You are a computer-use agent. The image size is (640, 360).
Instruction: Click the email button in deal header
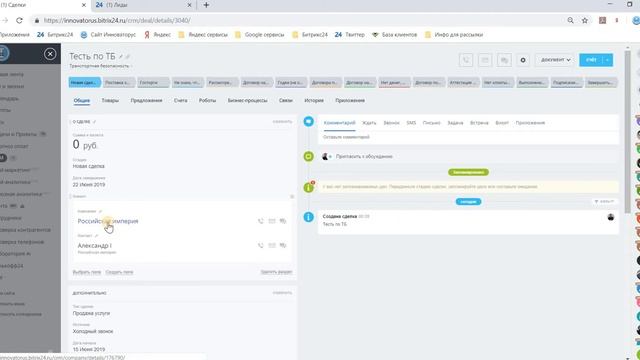pyautogui.click(x=485, y=60)
